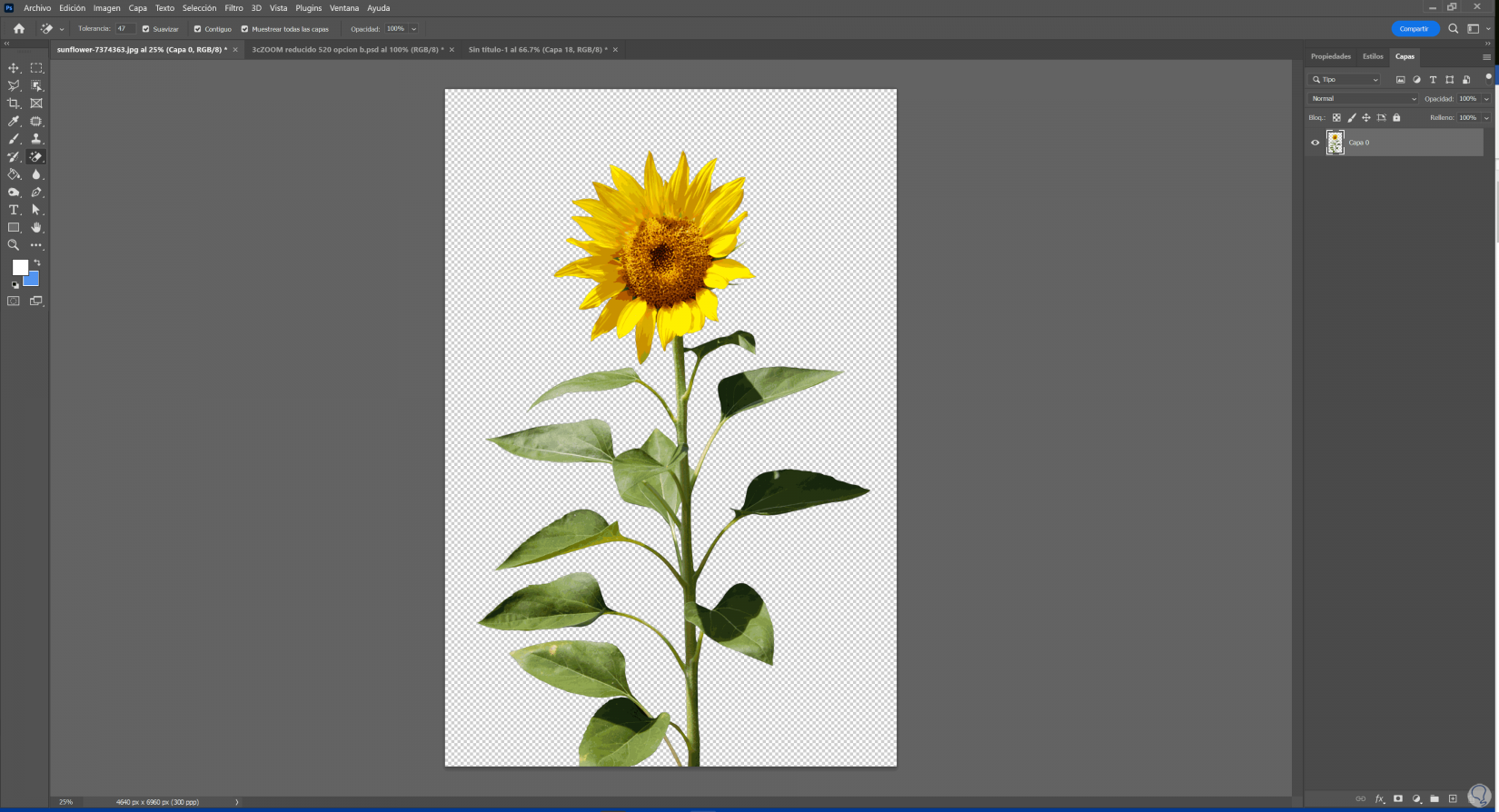The height and width of the screenshot is (812, 1499).
Task: Open the Normal blend mode dropdown
Action: (1363, 99)
